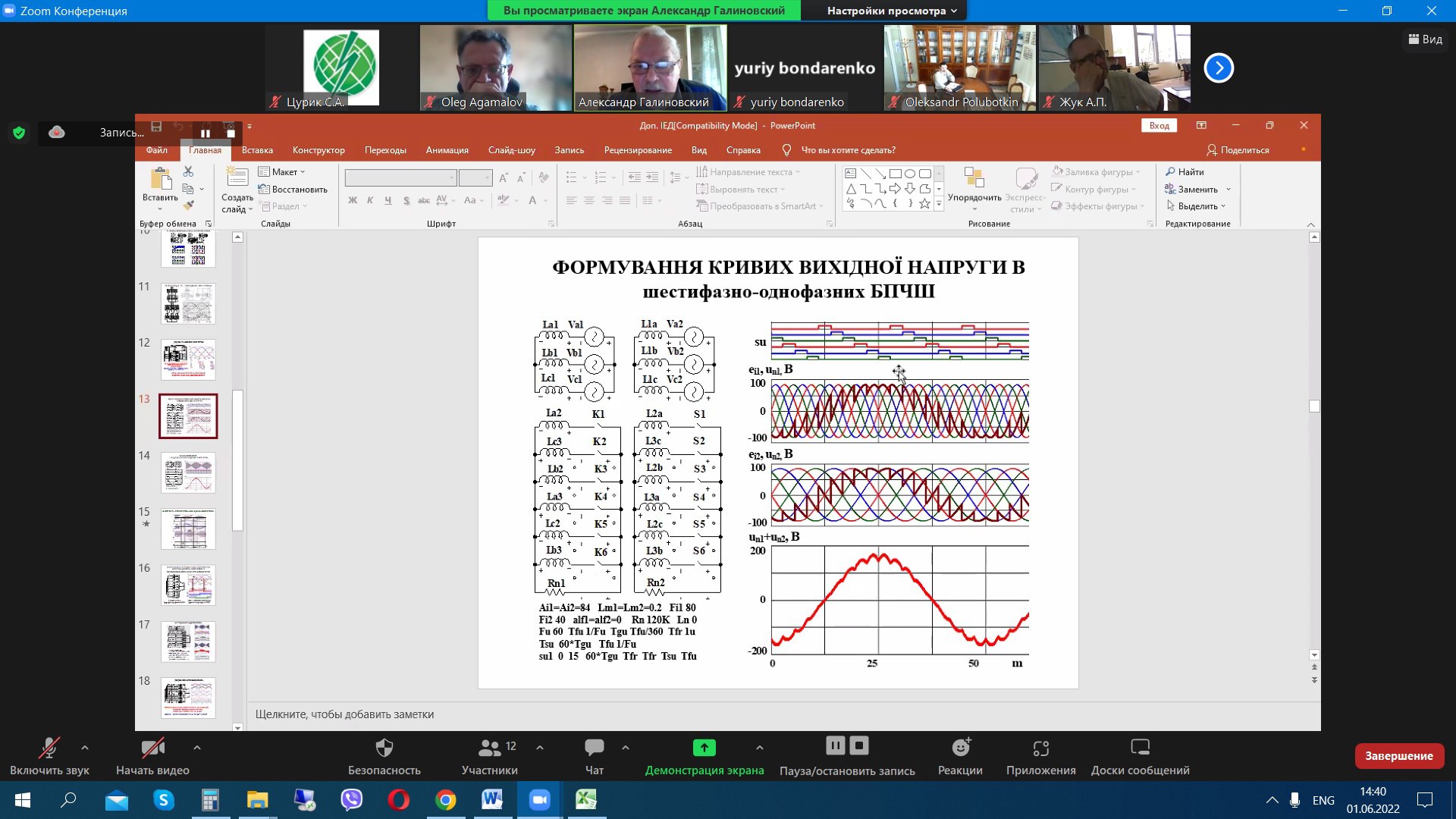Click the Save icon in PowerPoint title bar
This screenshot has height=819, width=1456.
pyautogui.click(x=156, y=126)
